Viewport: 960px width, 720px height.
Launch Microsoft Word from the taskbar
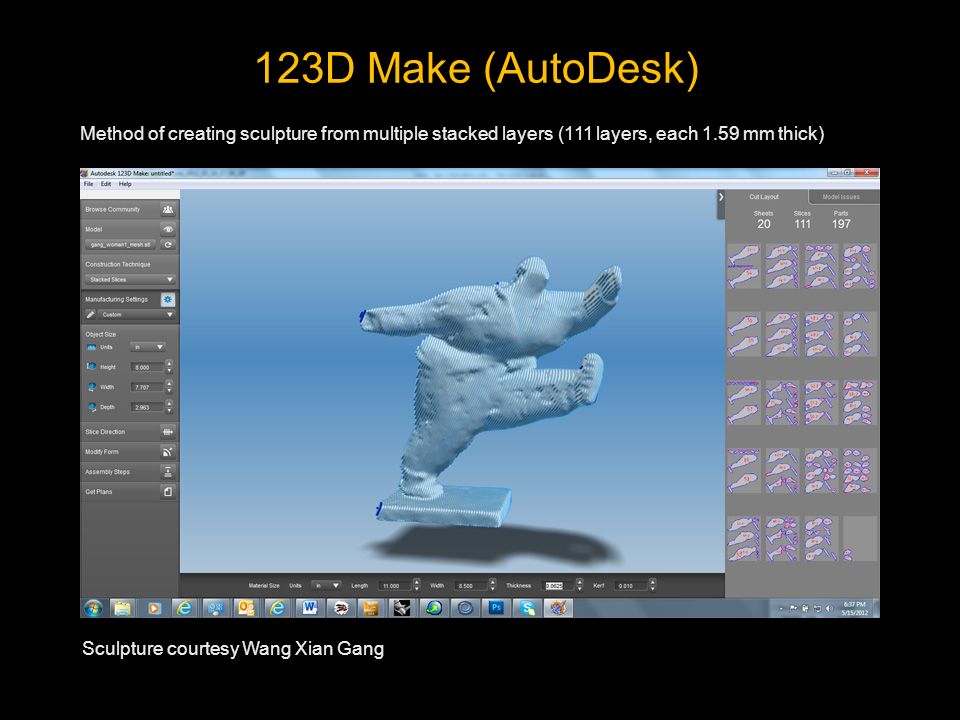(x=309, y=608)
